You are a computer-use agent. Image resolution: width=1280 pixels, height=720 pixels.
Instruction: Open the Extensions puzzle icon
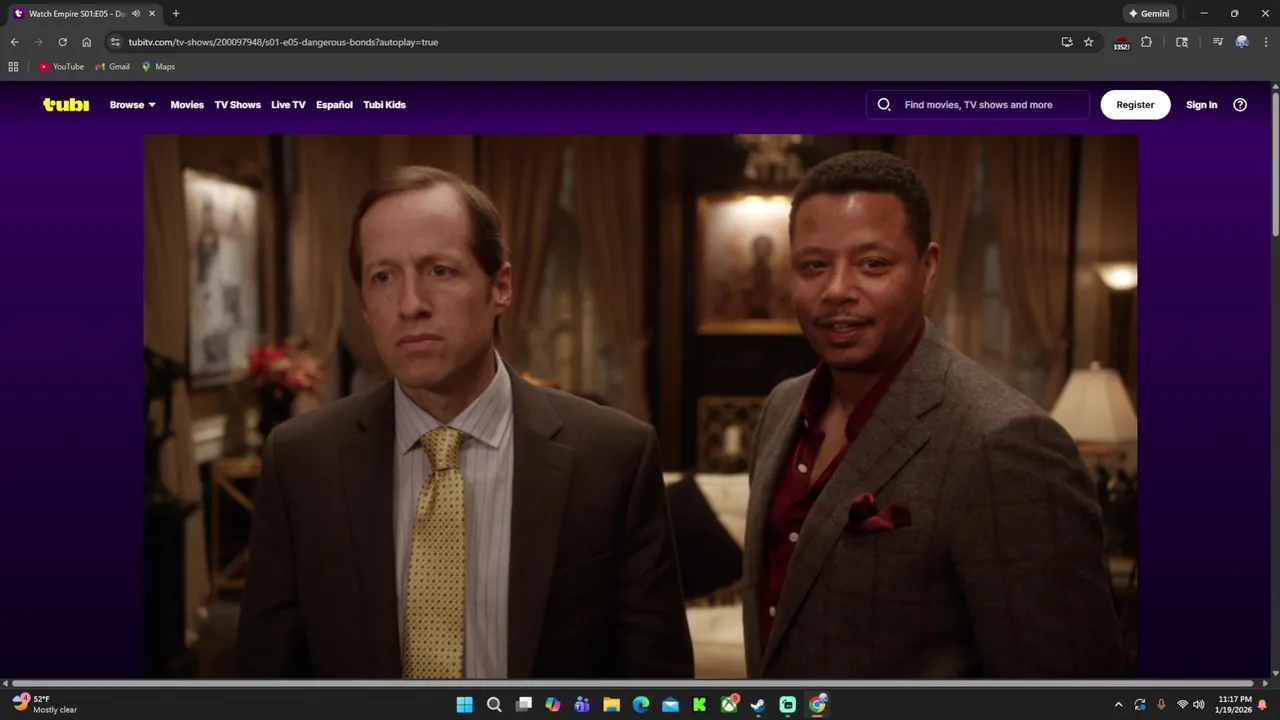(1146, 42)
